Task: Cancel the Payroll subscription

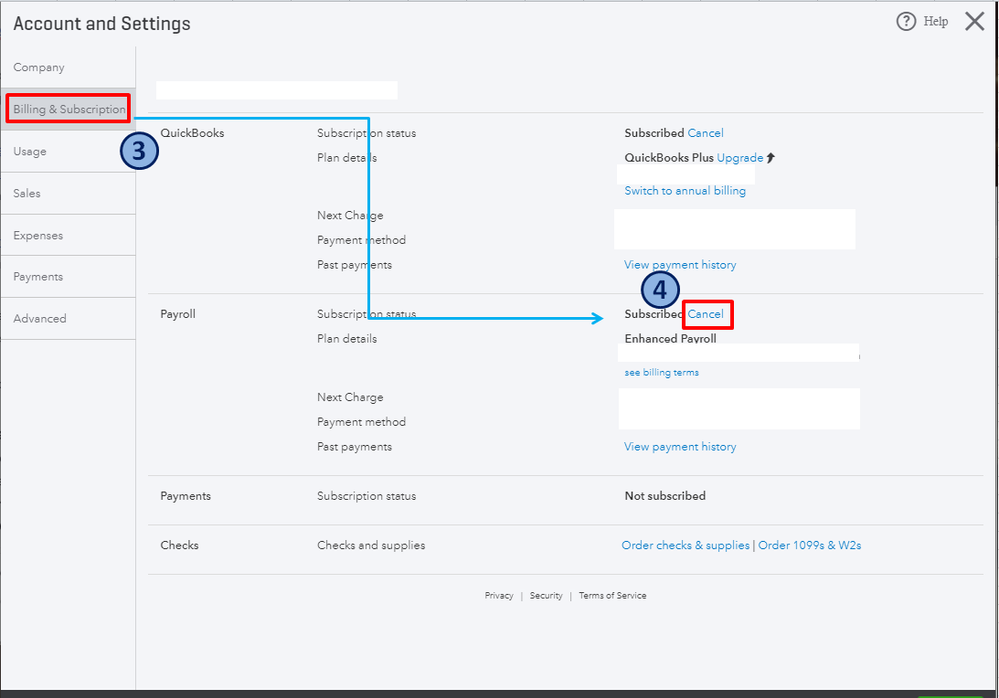Action: coord(706,314)
